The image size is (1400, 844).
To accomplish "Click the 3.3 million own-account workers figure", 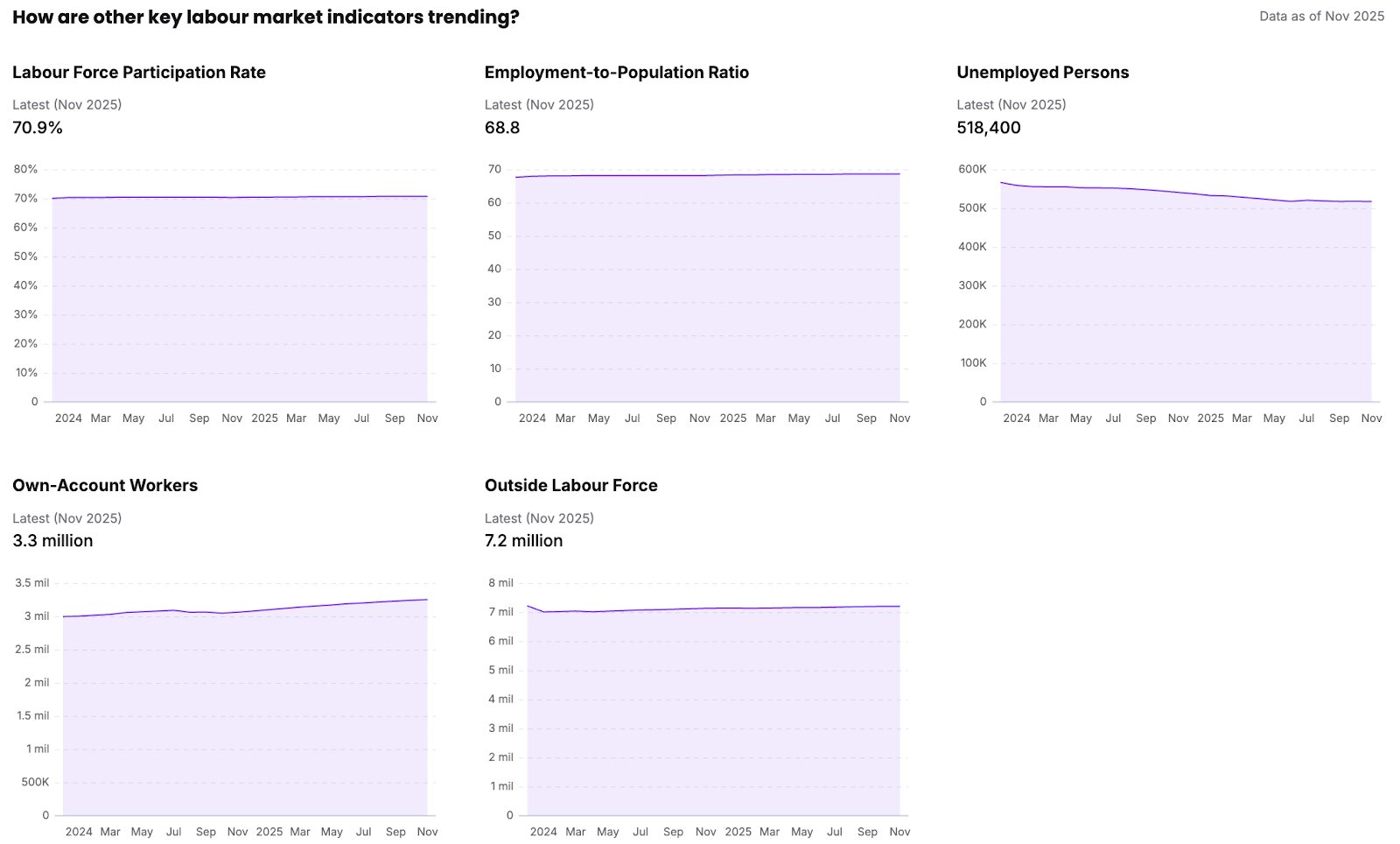I will [x=52, y=541].
